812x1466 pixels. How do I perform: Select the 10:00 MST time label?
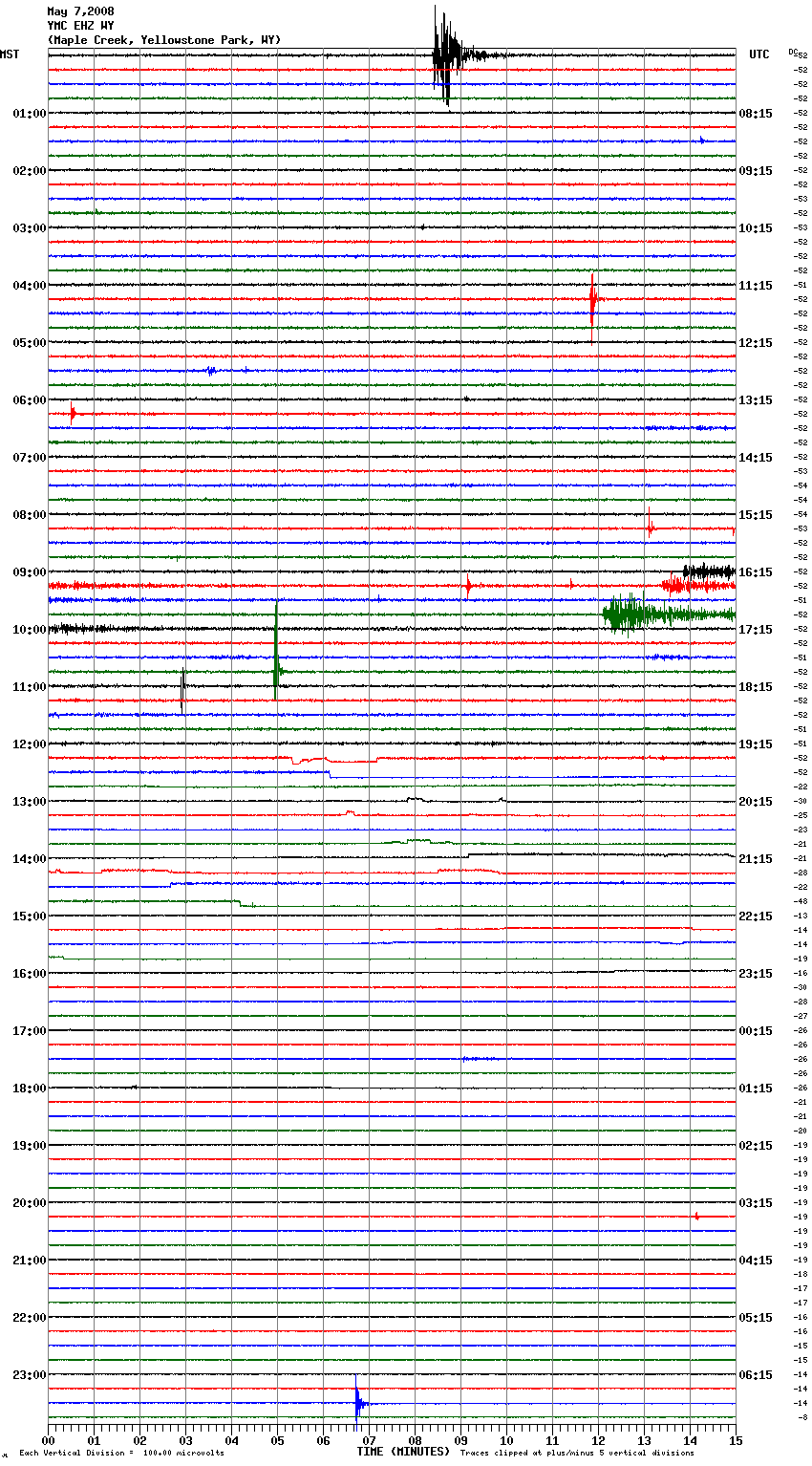point(29,630)
